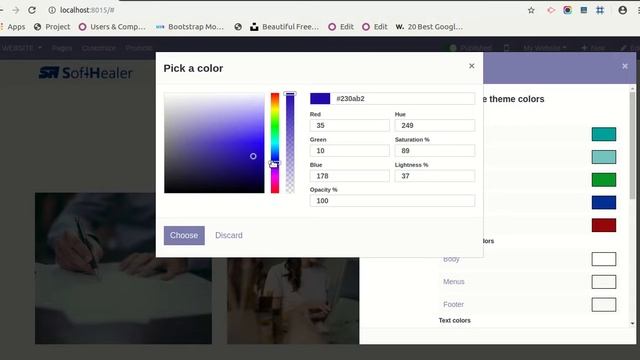Click the Blue value field
640x360 pixels.
350,176
